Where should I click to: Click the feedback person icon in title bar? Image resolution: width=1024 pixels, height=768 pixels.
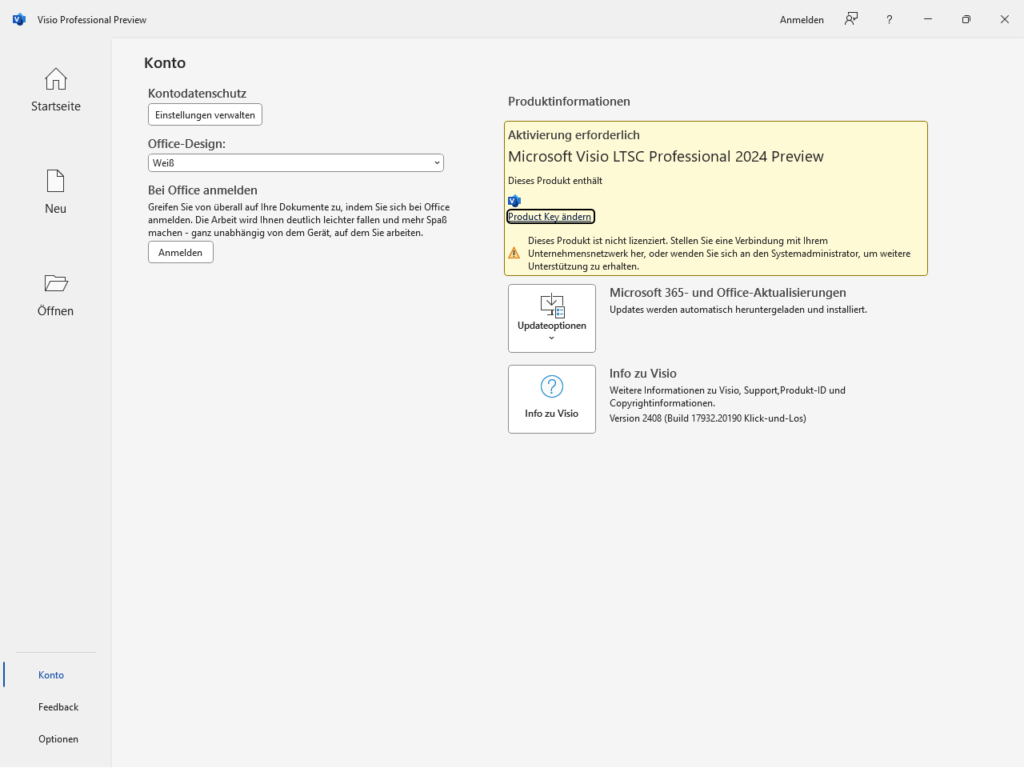[851, 19]
